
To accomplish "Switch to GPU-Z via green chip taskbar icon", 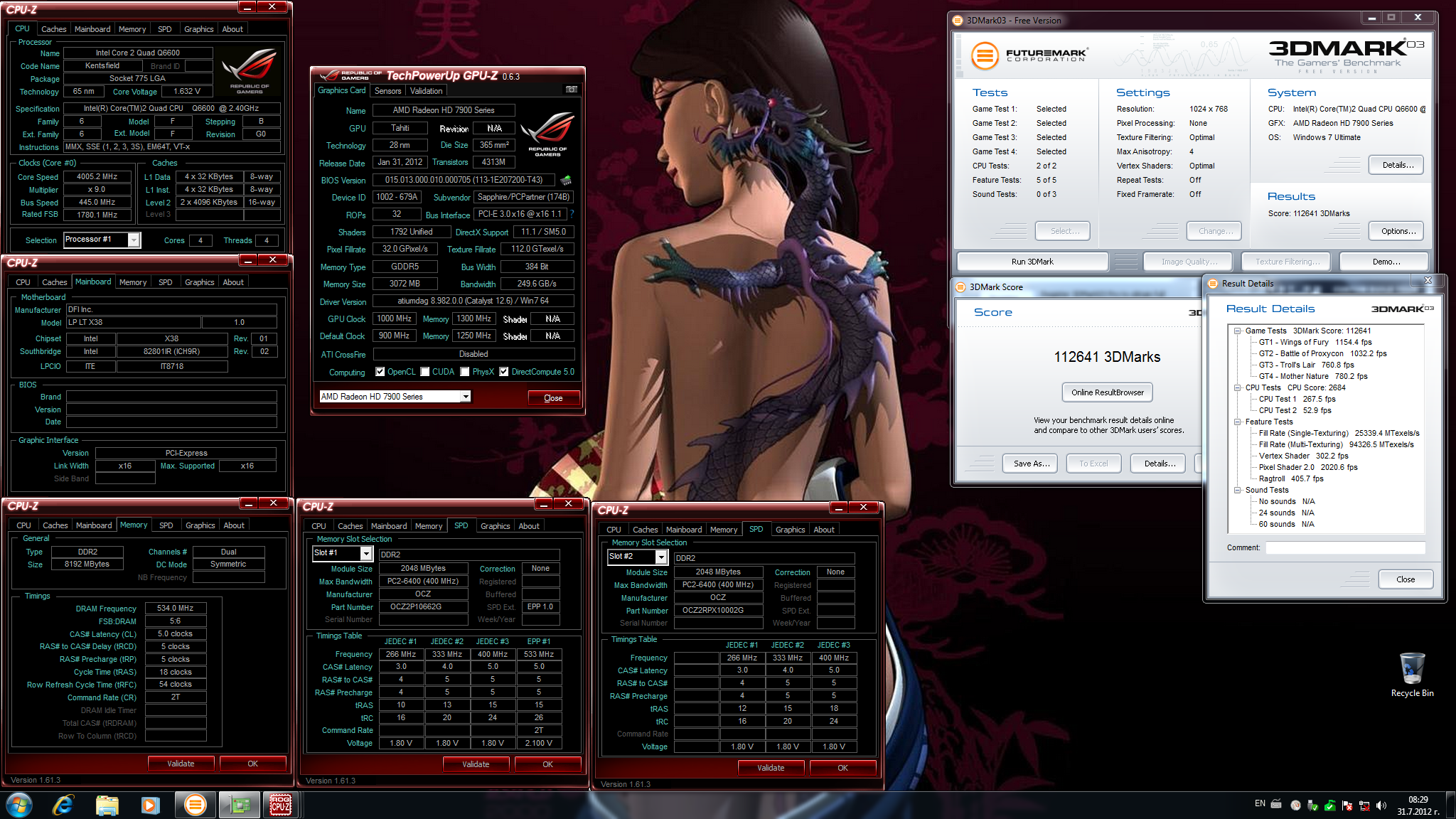I will point(239,805).
